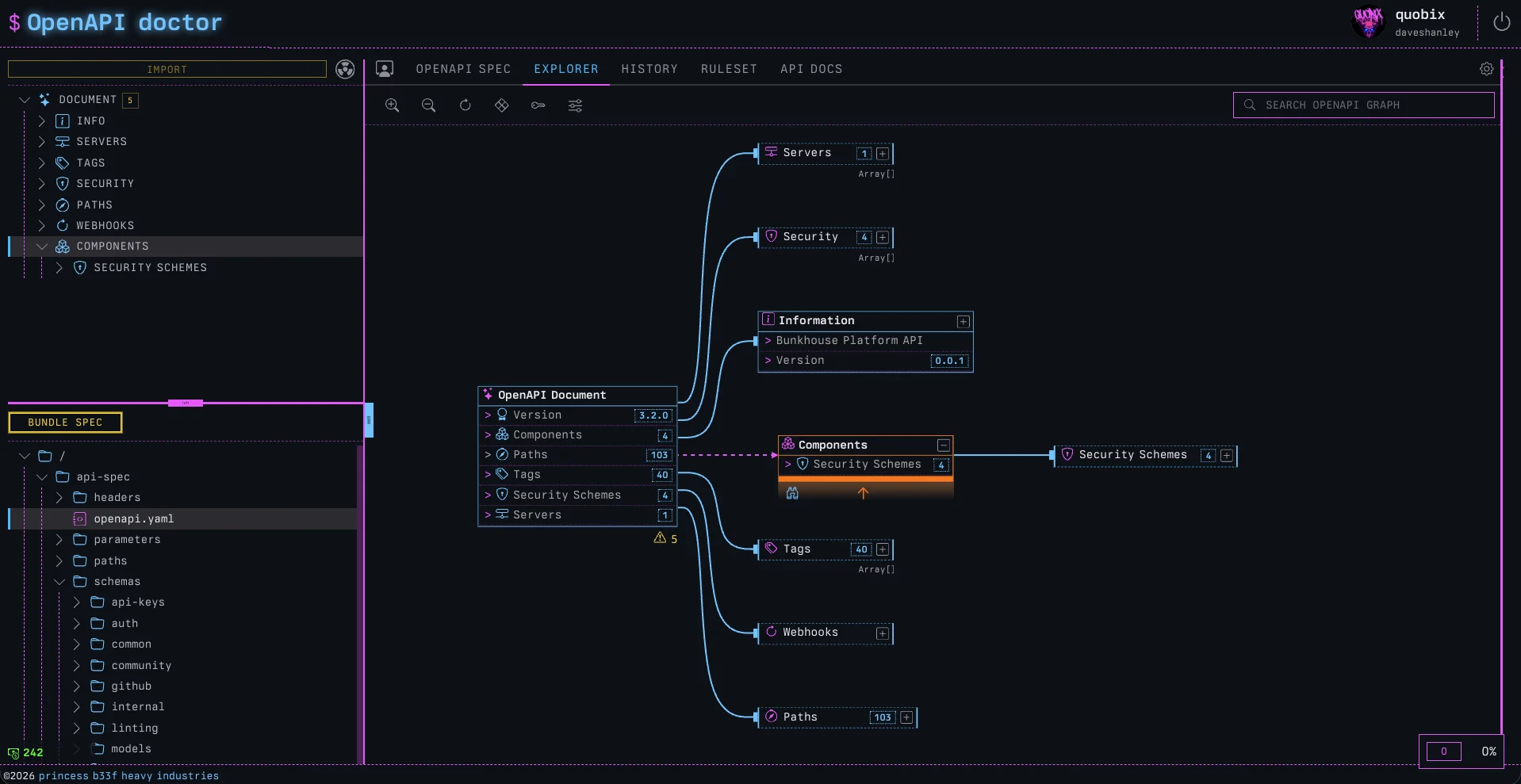Open the HISTORY tab

649,69
